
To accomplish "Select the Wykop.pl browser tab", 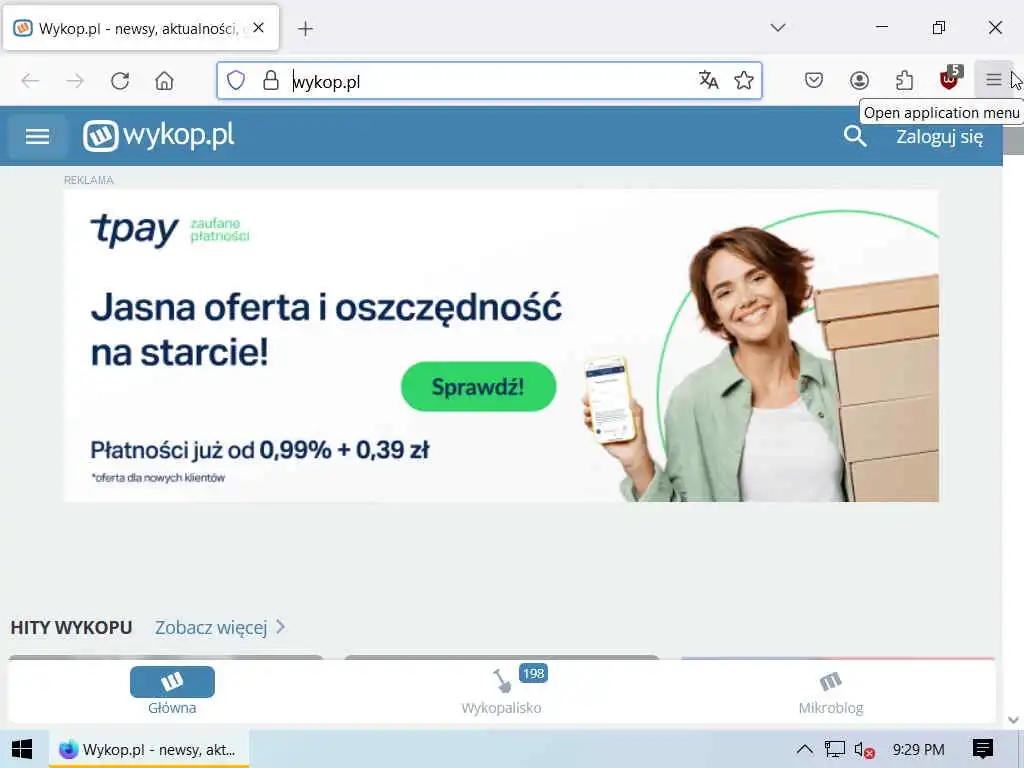I will (141, 28).
